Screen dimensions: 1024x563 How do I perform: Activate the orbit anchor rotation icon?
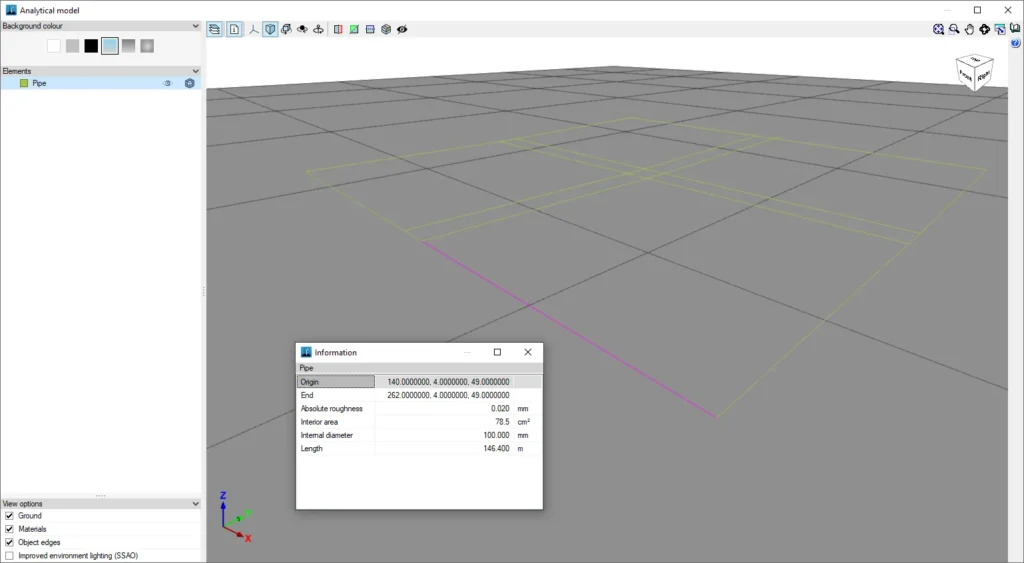point(318,29)
